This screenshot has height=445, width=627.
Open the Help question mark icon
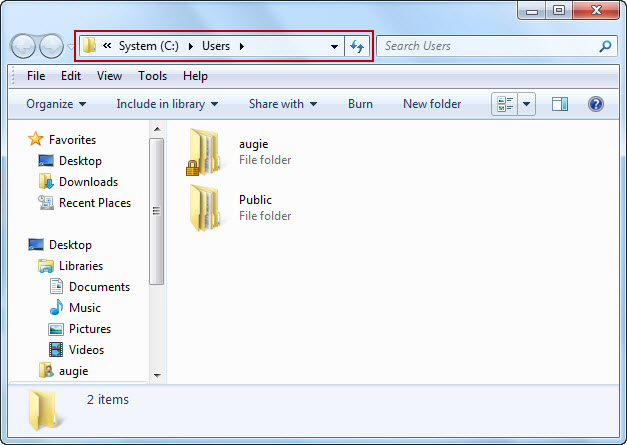click(595, 104)
